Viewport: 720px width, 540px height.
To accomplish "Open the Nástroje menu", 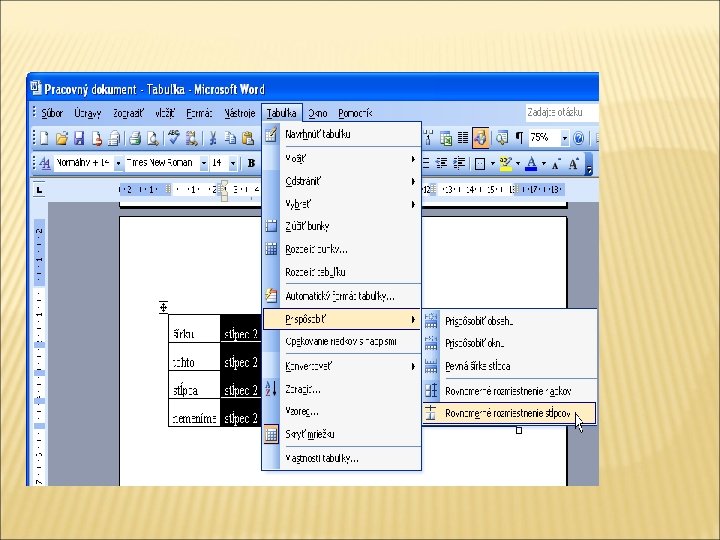I will pyautogui.click(x=240, y=113).
